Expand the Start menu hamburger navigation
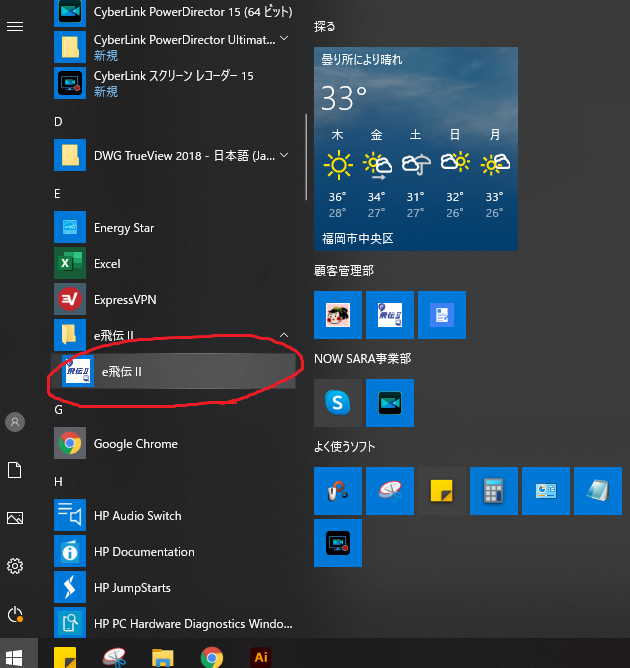Screen dimensions: 630x668 pyautogui.click(x=15, y=26)
